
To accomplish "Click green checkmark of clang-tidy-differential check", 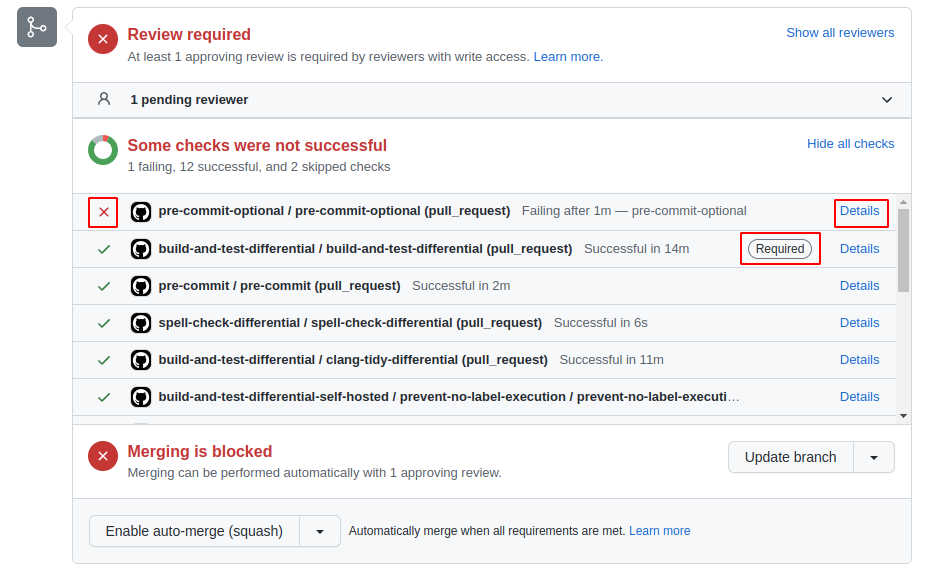I will tap(104, 360).
